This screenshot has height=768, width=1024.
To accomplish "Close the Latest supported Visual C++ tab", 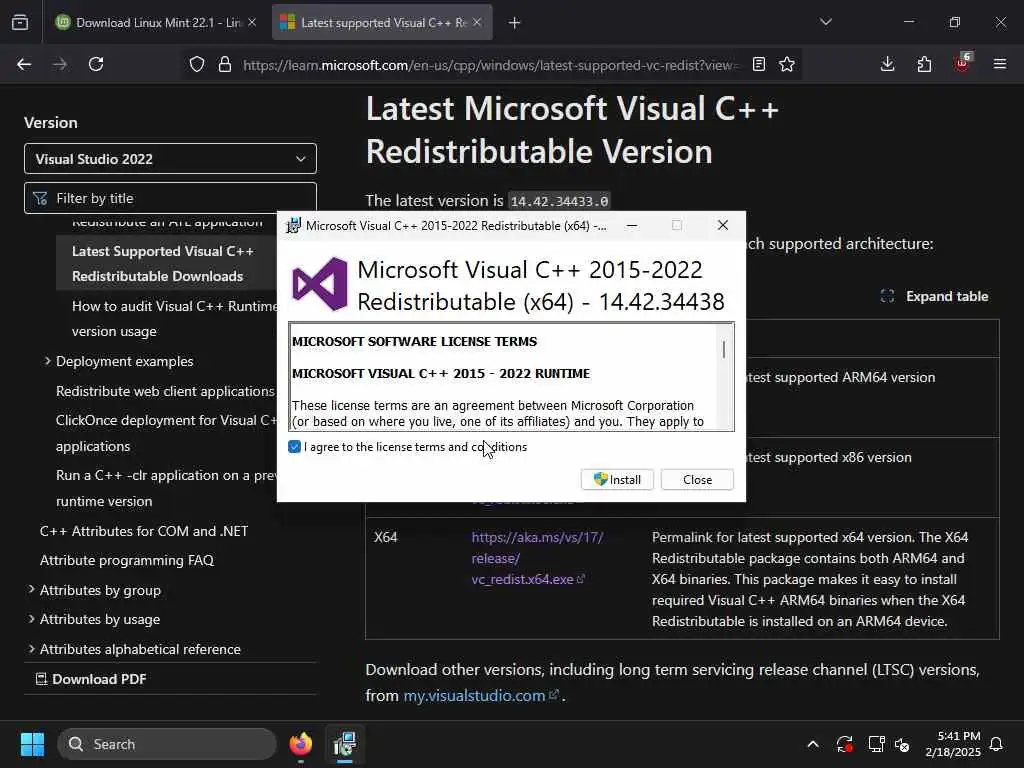I will [477, 22].
